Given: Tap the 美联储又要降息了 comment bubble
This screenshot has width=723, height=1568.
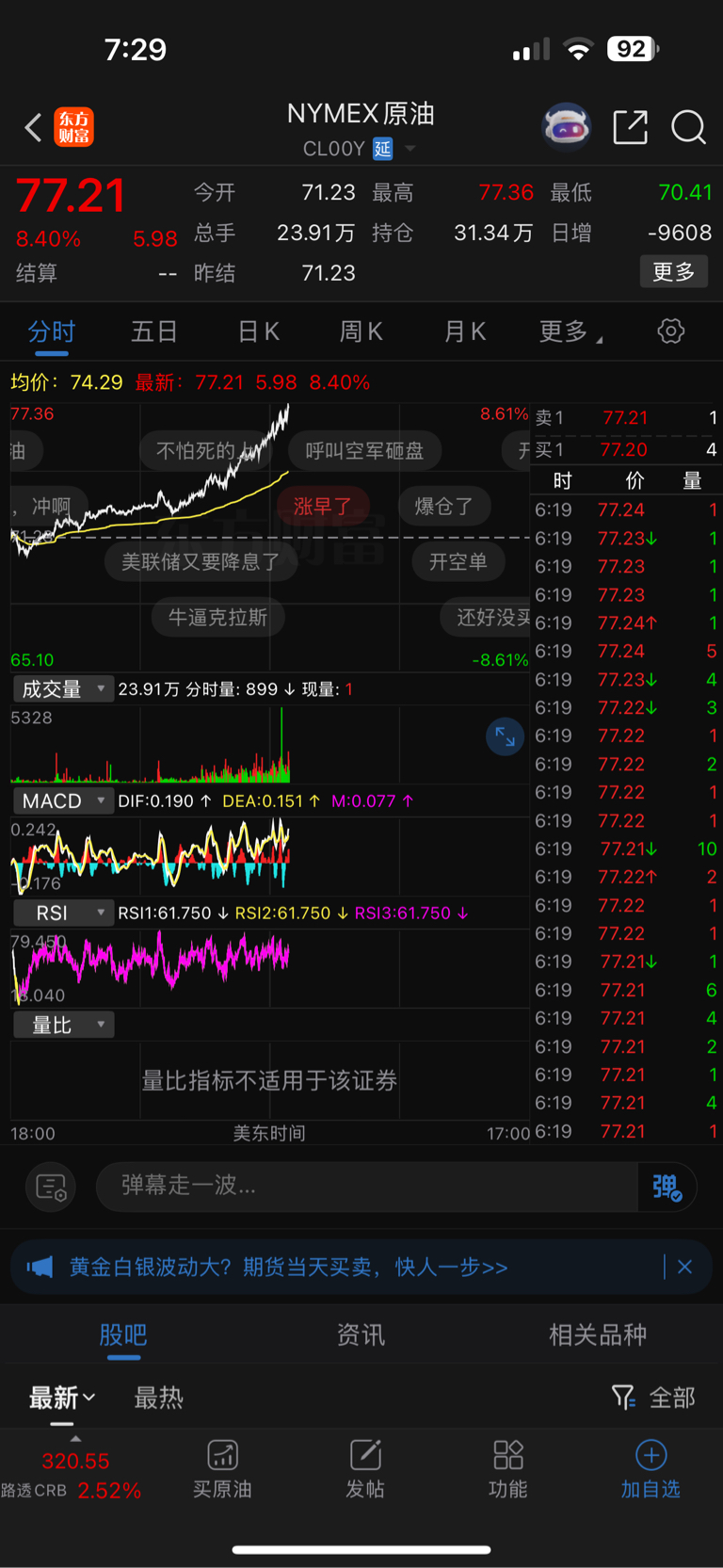Looking at the screenshot, I should click(201, 562).
